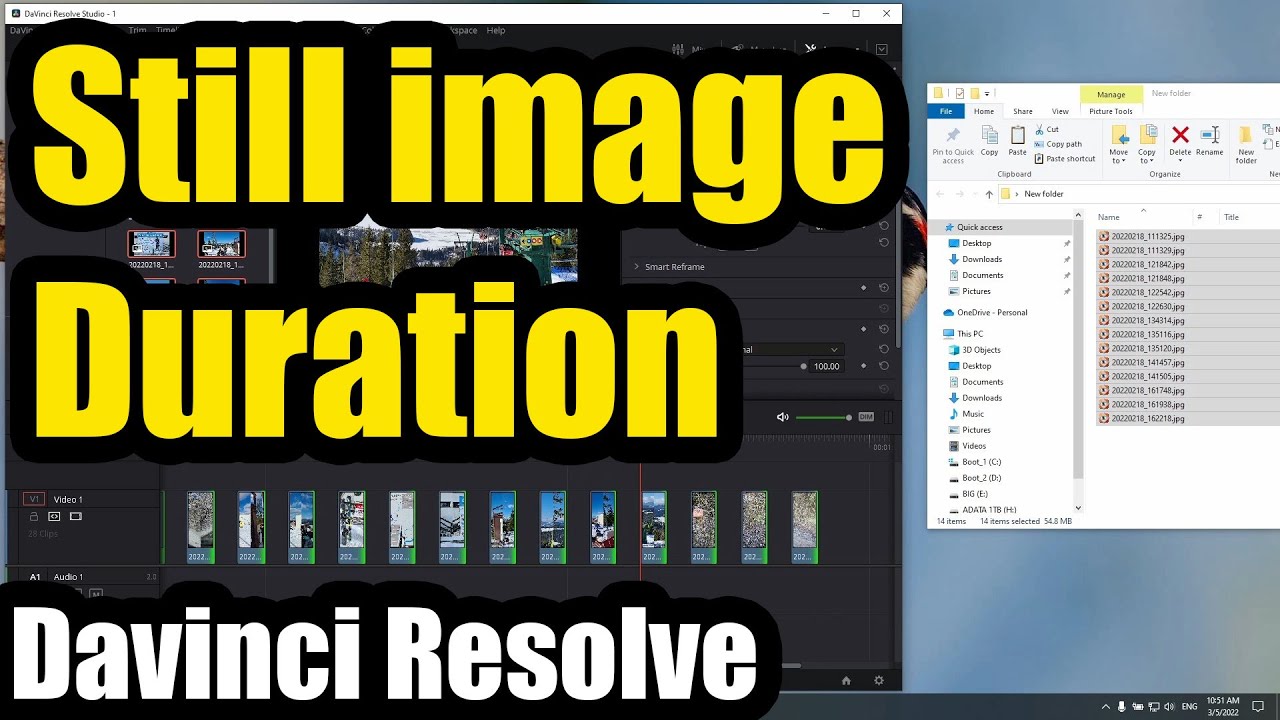Image resolution: width=1280 pixels, height=720 pixels.
Task: Open the Quick Access Toolbar customize arrow
Action: click(x=987, y=94)
